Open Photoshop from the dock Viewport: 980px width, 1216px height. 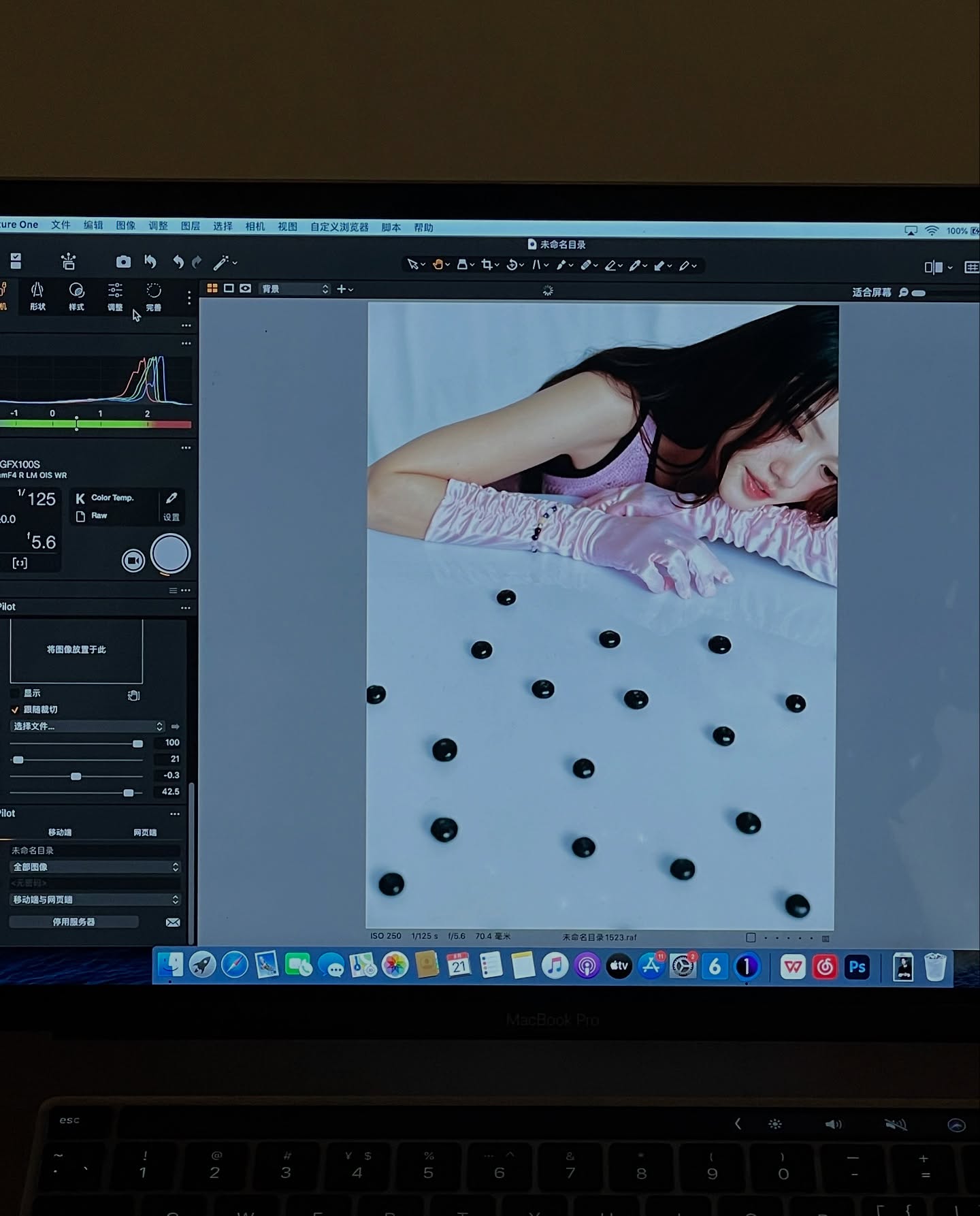point(857,967)
